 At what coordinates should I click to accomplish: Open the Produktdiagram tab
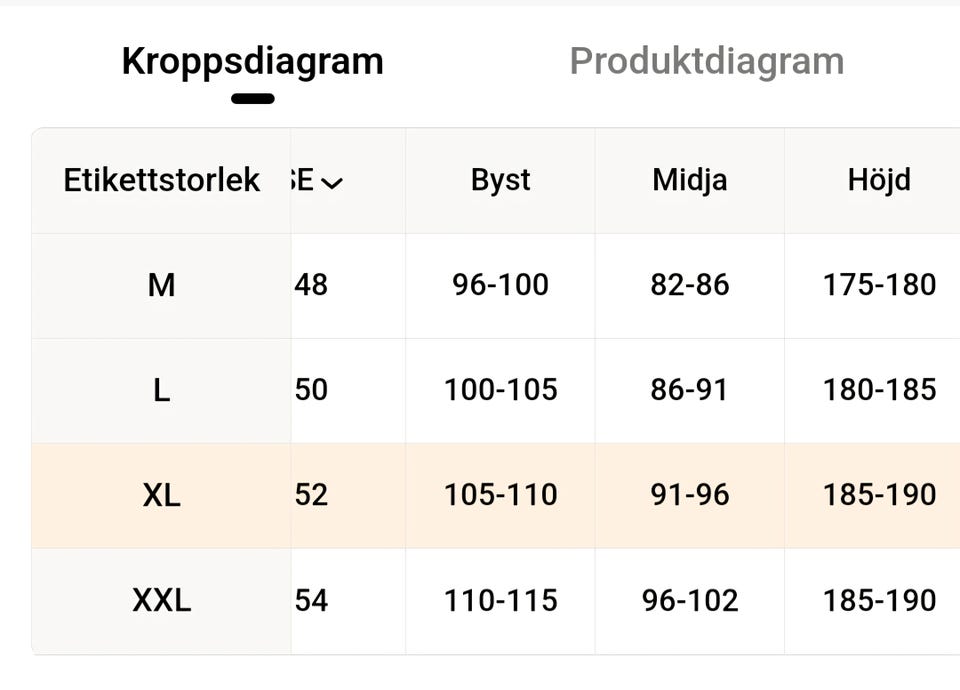706,62
